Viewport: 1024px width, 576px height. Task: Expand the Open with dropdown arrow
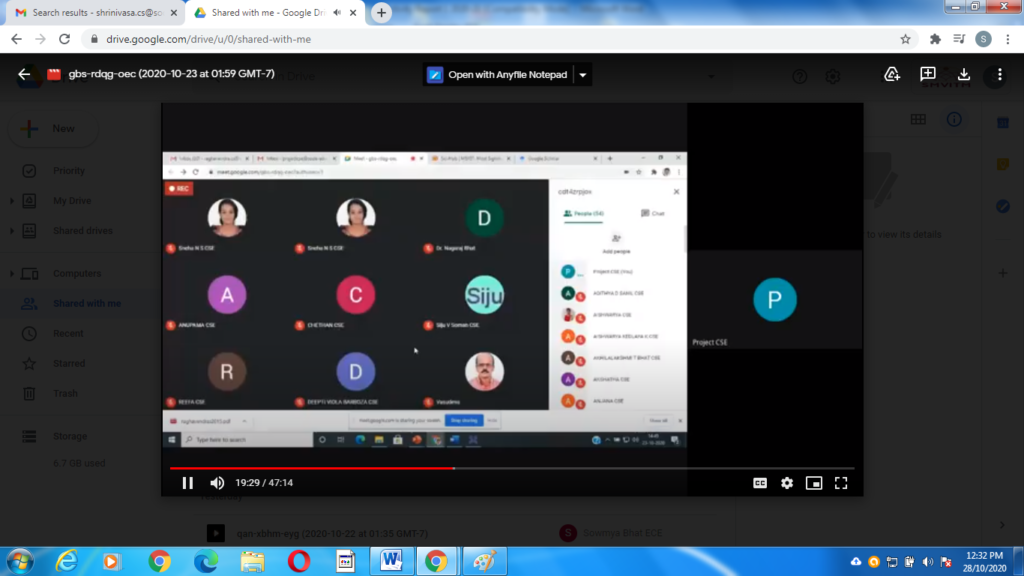click(583, 75)
